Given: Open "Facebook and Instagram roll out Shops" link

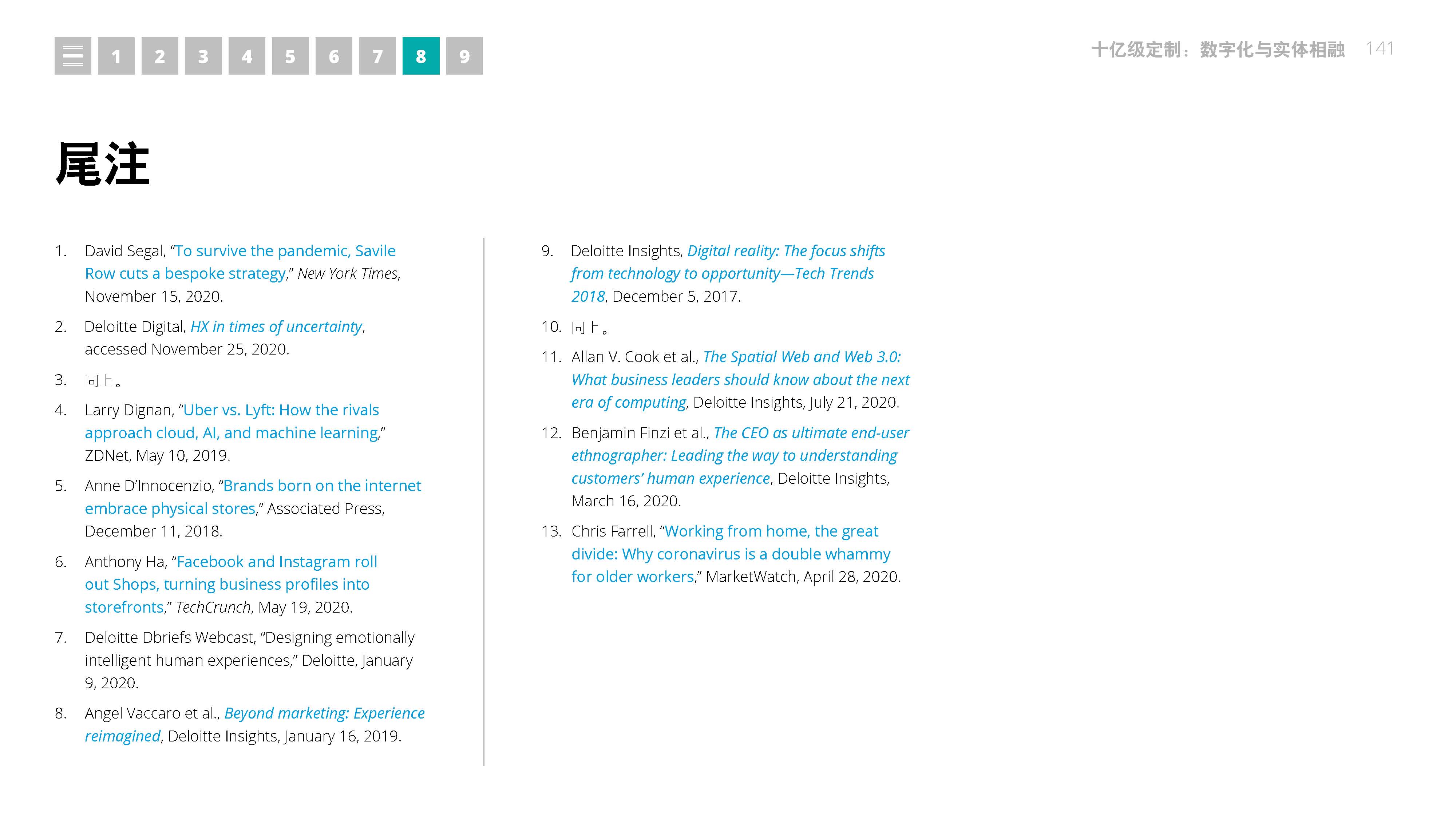Looking at the screenshot, I should 276,562.
